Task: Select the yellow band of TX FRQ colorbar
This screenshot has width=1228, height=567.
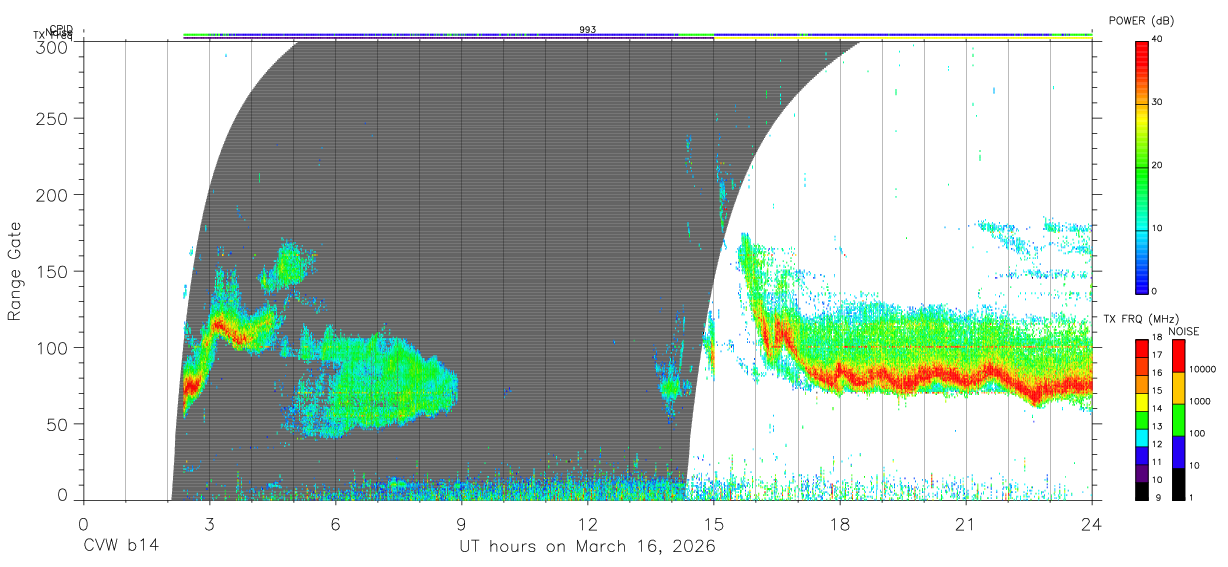Action: click(x=1142, y=402)
